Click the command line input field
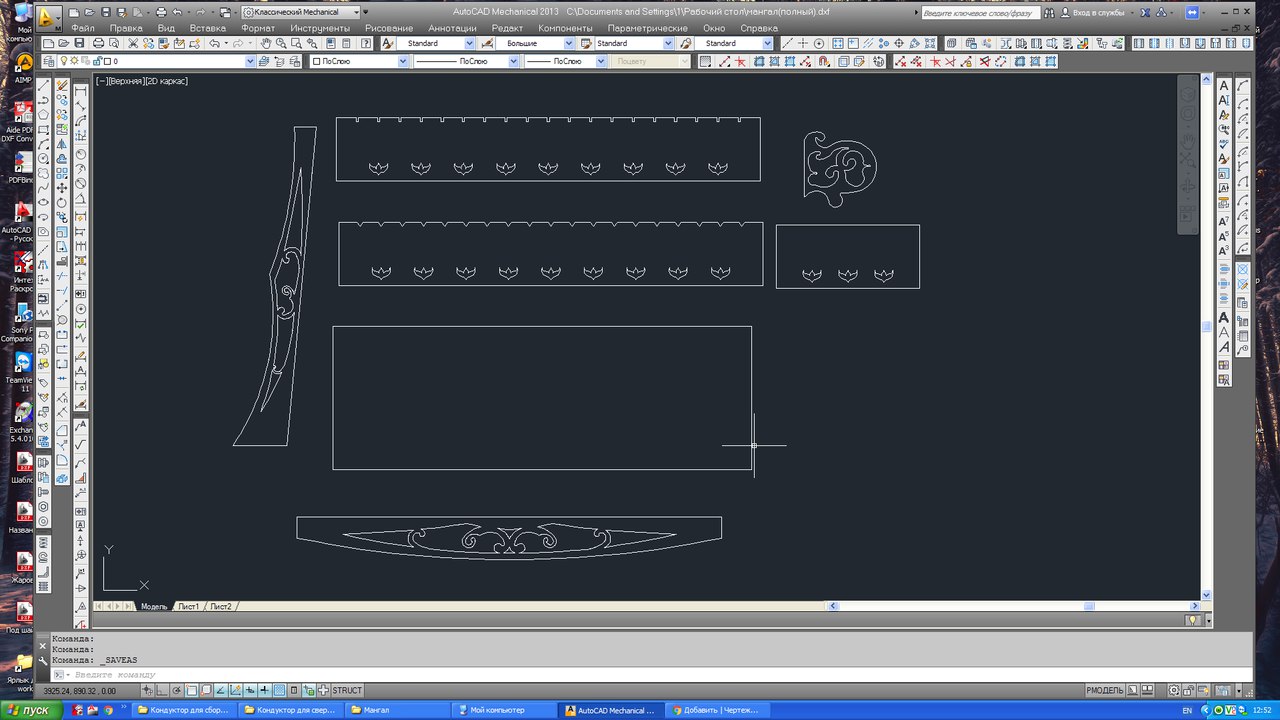The width and height of the screenshot is (1280, 720). click(650, 674)
